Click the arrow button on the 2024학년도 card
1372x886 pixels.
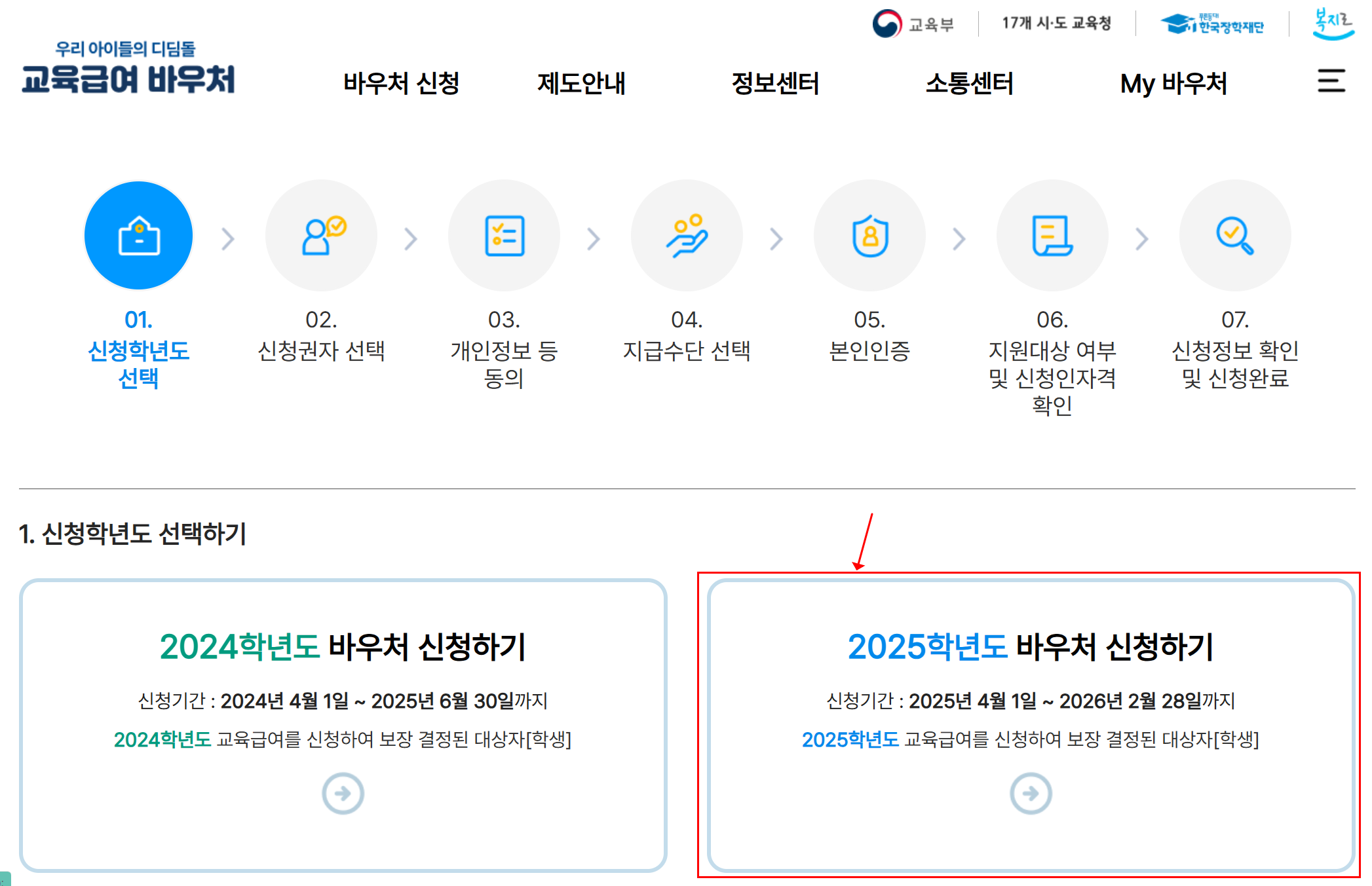343,793
